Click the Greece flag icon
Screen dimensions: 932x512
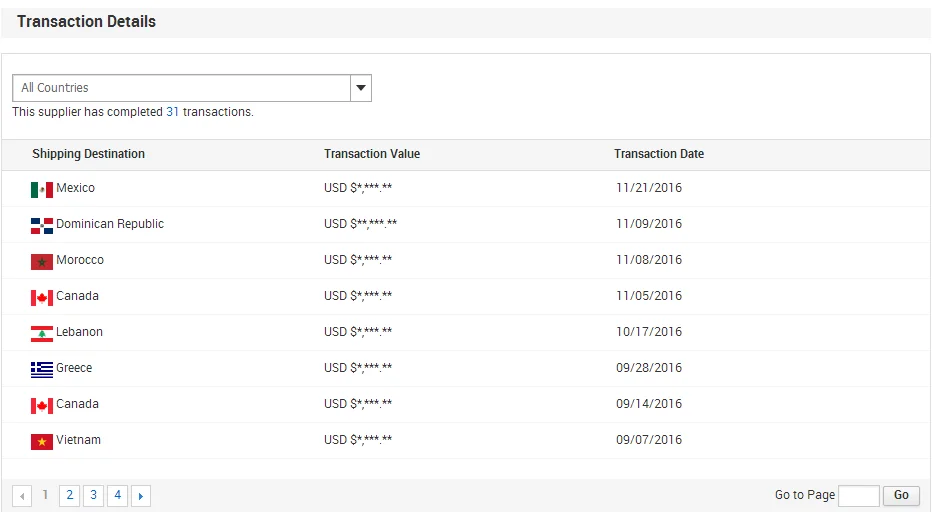click(41, 369)
